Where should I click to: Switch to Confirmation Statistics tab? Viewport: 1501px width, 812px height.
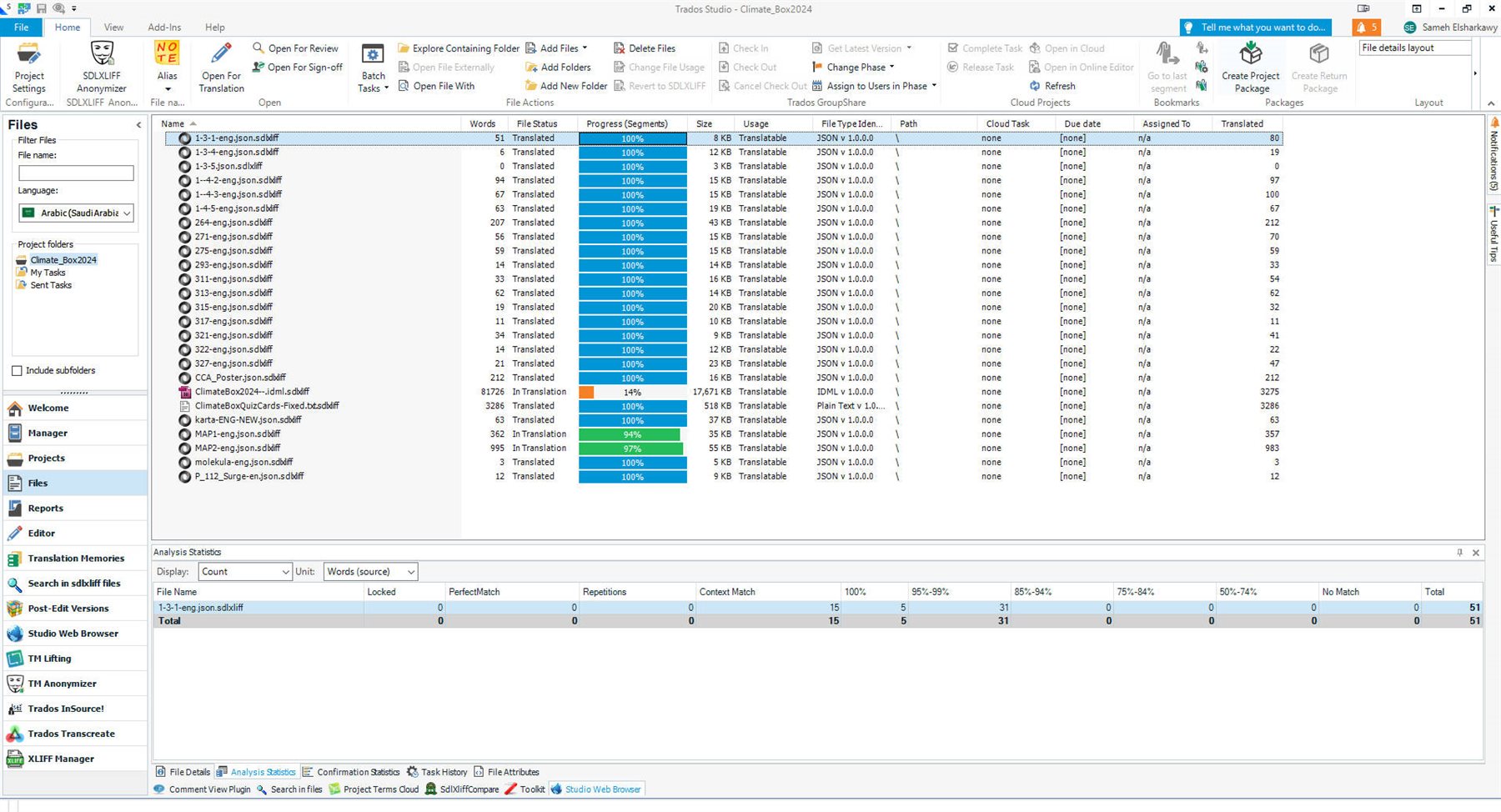pos(351,772)
